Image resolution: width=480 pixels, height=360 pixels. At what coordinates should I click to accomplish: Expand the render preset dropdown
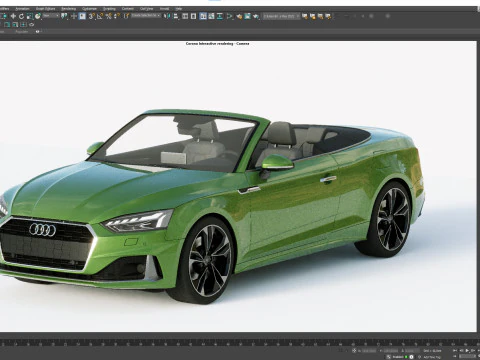(x=281, y=16)
